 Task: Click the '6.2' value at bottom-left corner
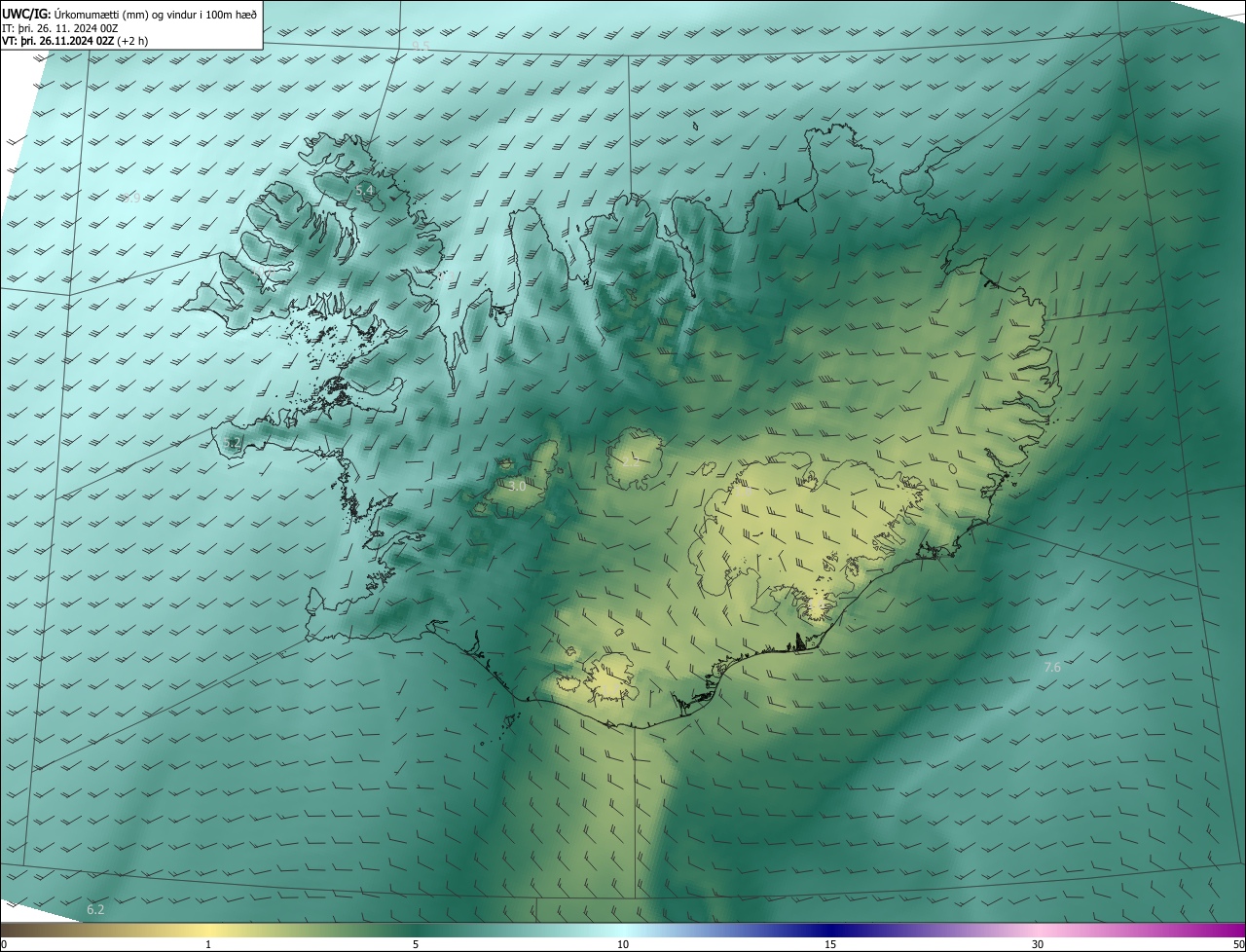(x=95, y=909)
